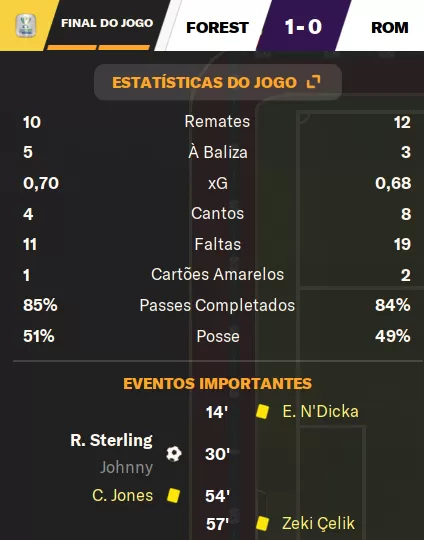This screenshot has height=540, width=424.
Task: Click the second orange progress segment
Action: coord(124,48)
